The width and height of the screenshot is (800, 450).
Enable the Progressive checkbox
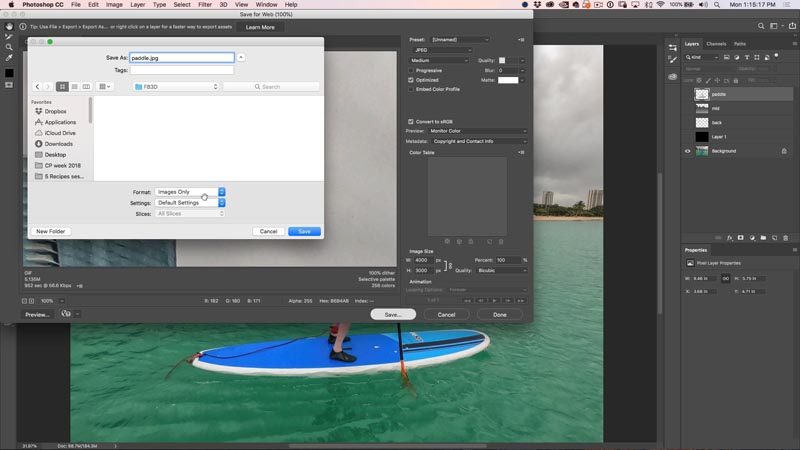tap(411, 70)
